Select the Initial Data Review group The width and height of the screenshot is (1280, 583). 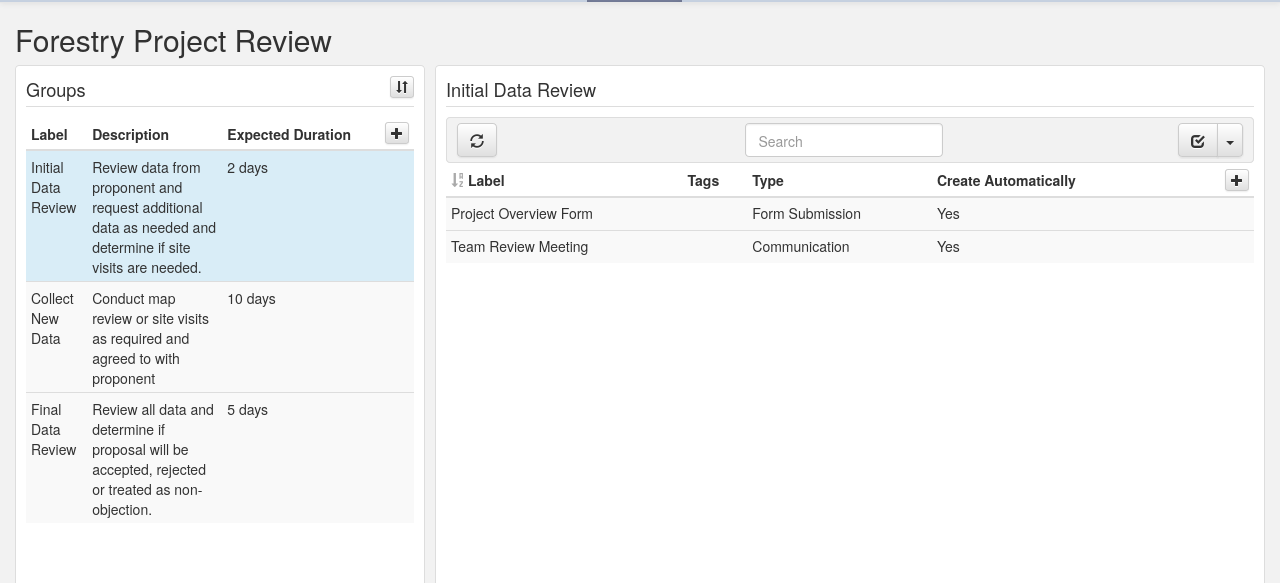(220, 216)
